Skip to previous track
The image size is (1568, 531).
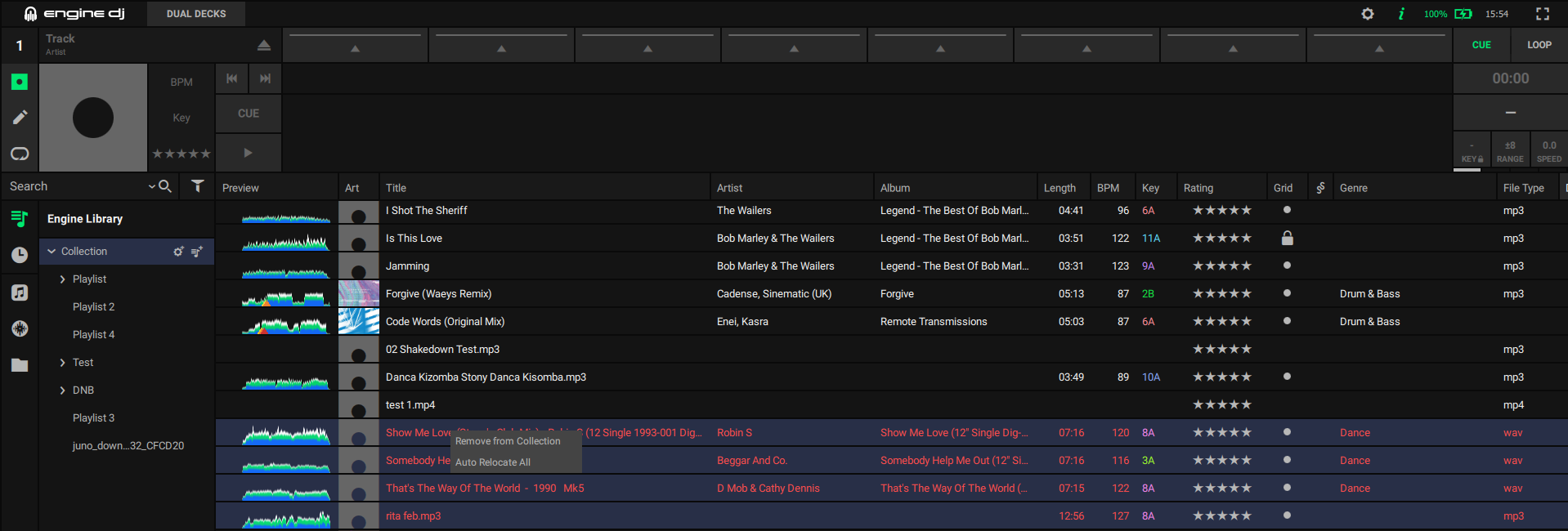(x=232, y=78)
